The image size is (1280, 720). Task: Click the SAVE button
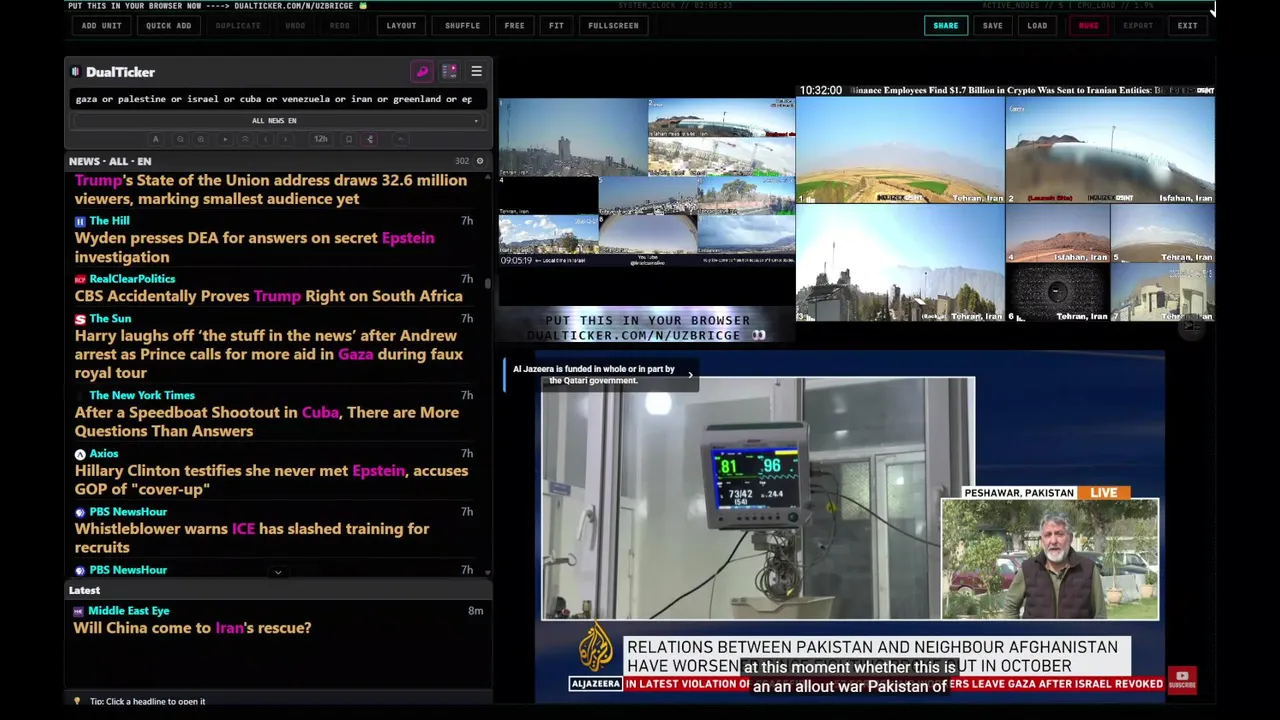[x=992, y=25]
